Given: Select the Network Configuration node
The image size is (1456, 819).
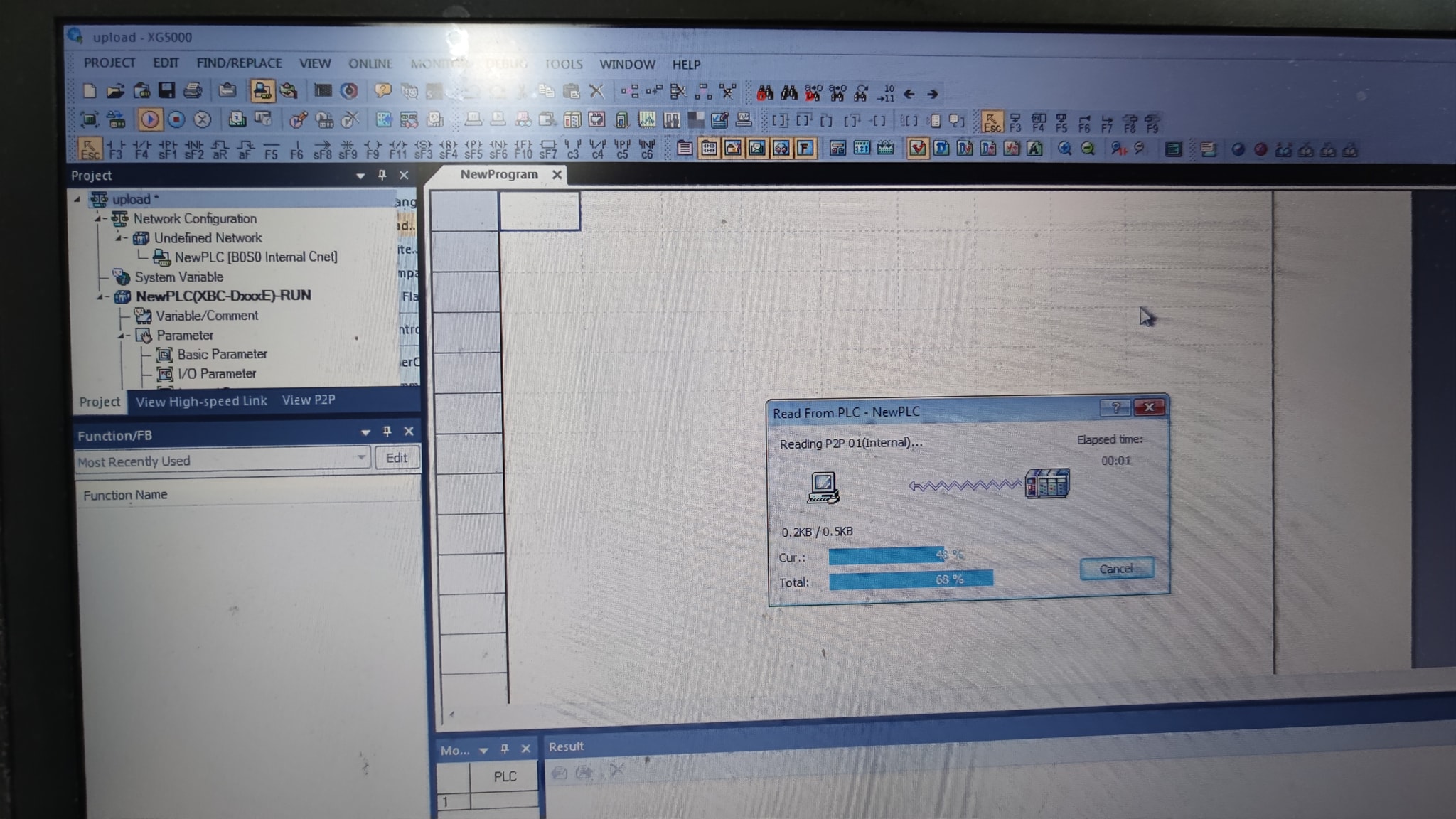Looking at the screenshot, I should click(x=195, y=218).
